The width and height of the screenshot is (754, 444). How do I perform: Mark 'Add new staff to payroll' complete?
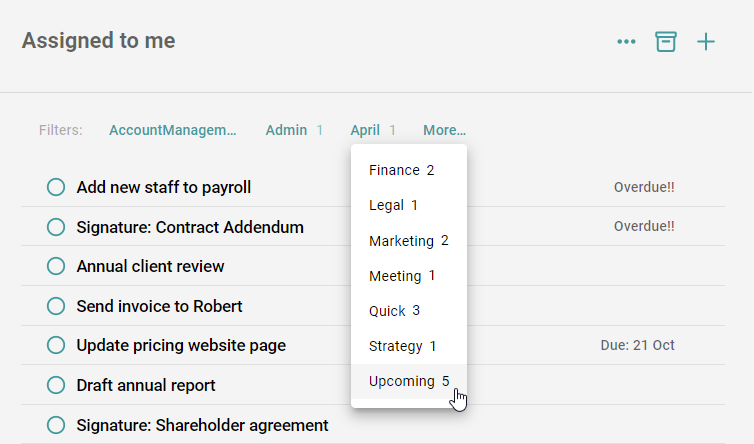56,187
